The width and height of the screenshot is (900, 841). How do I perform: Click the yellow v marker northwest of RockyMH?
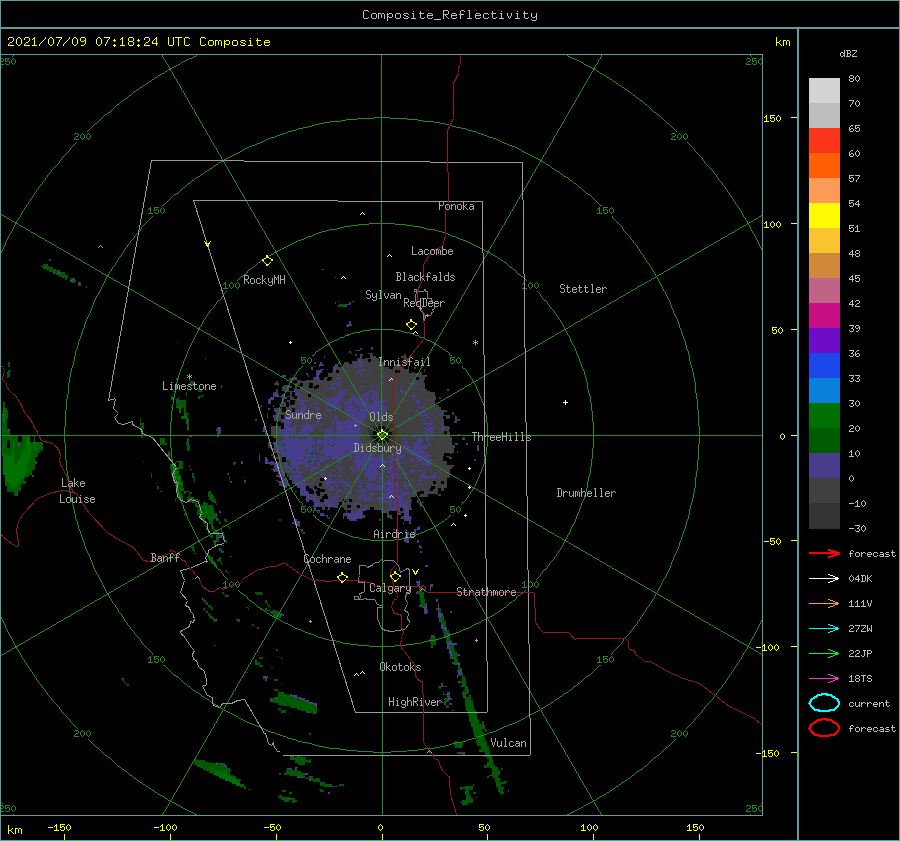(x=208, y=244)
